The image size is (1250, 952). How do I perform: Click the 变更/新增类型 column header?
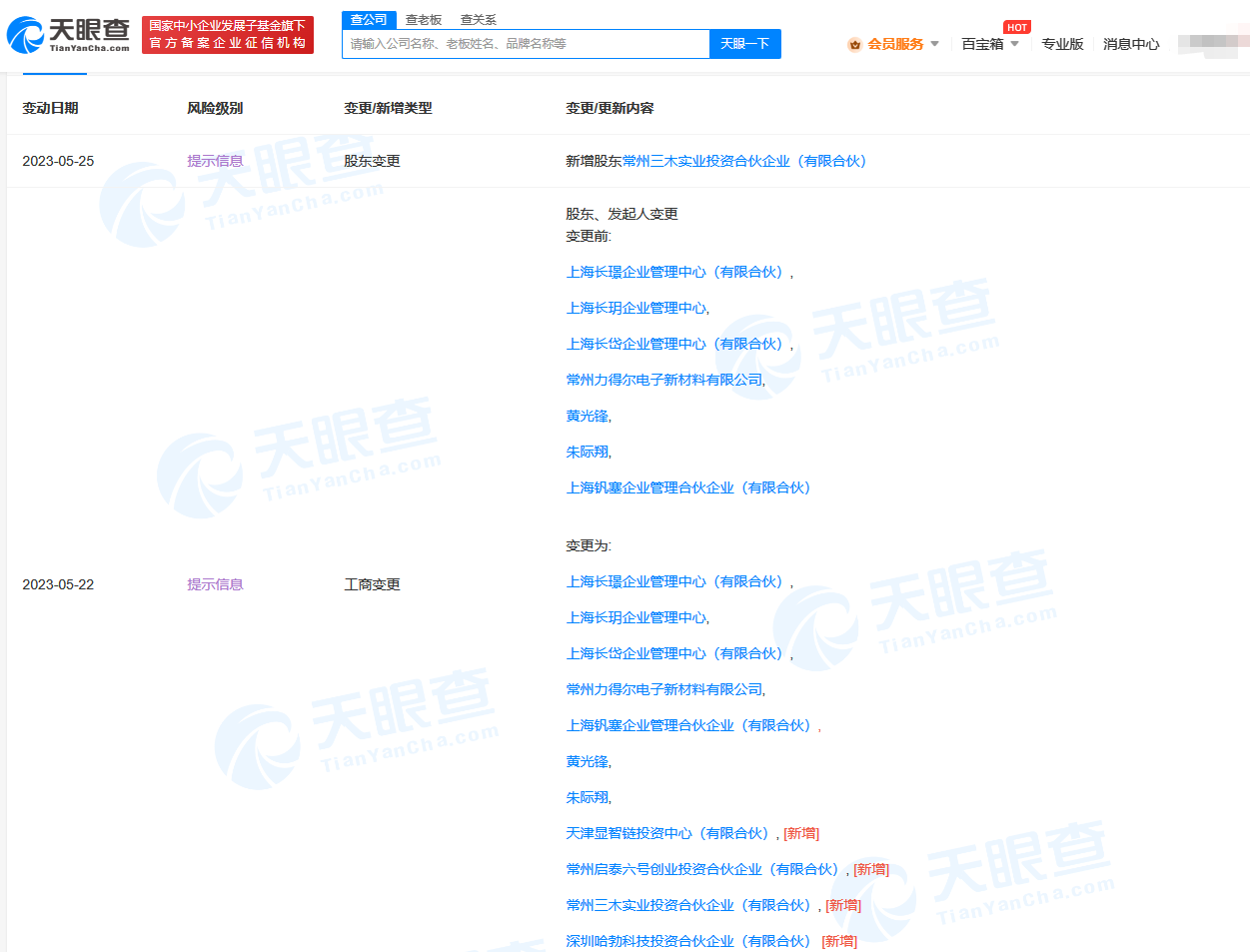click(388, 108)
